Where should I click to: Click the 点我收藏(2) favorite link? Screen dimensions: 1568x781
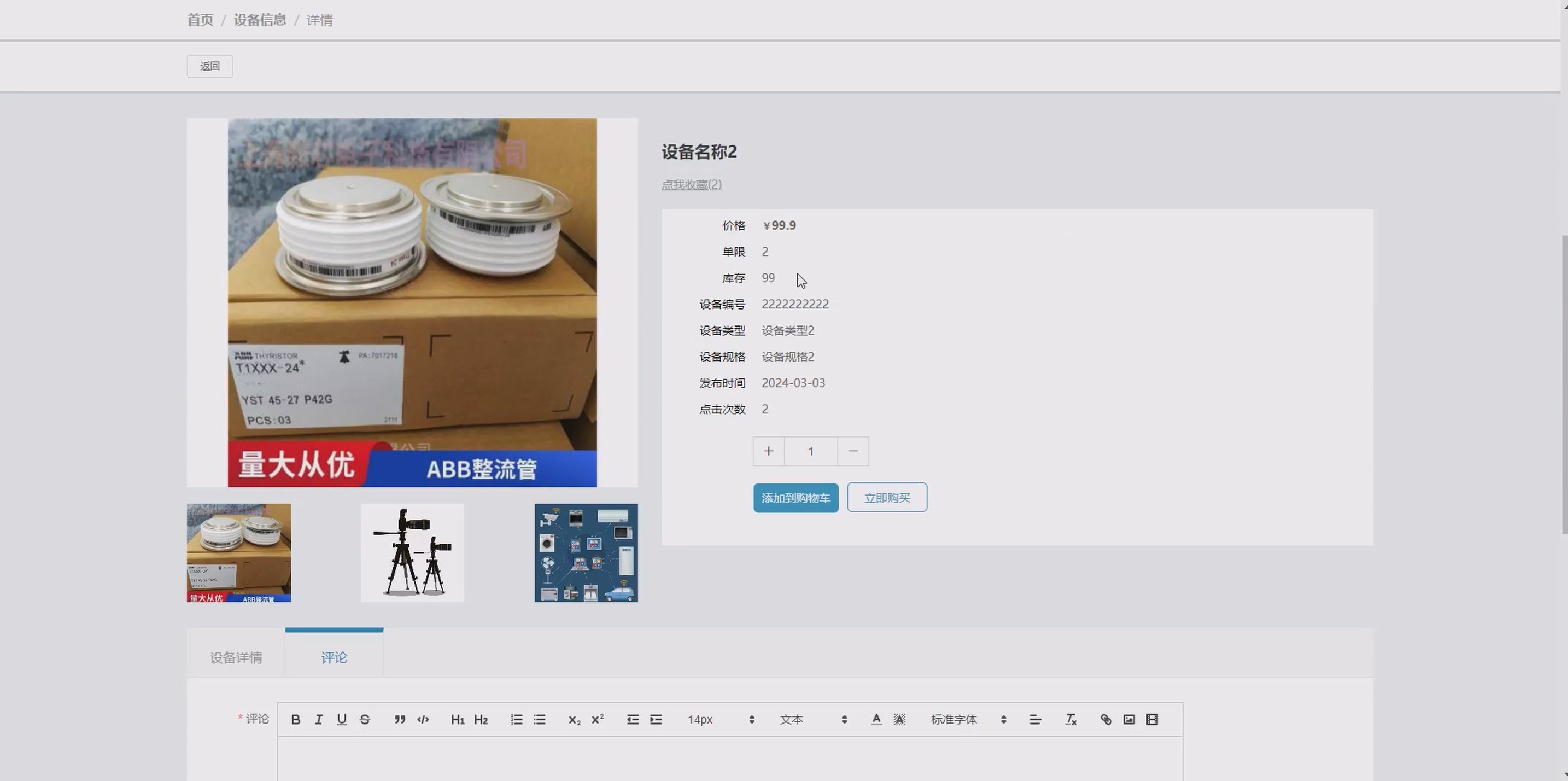[692, 184]
